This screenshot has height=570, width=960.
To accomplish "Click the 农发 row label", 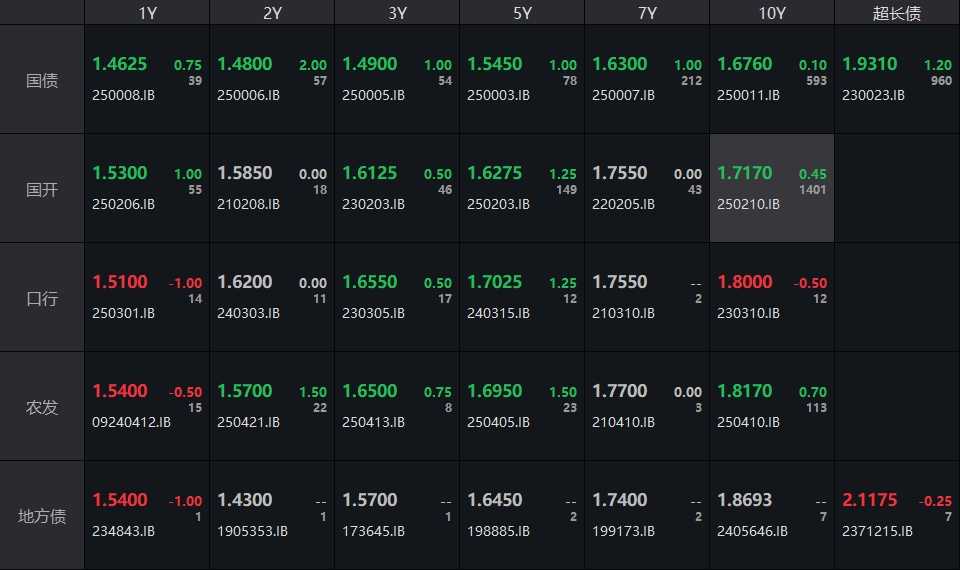I will [42, 407].
